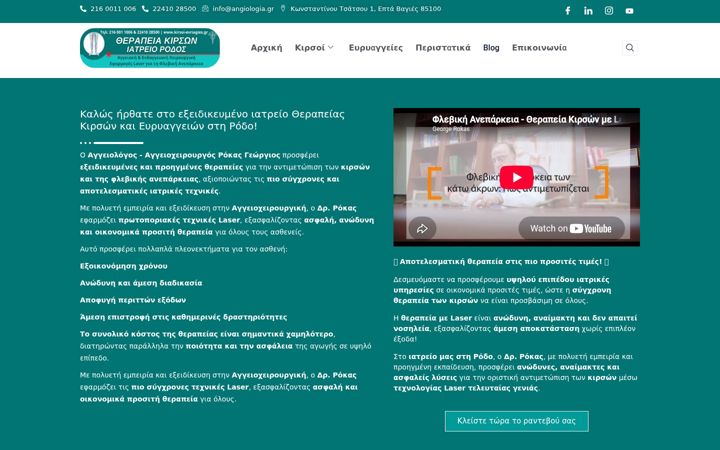
Task: Call the phone number 22410 28500
Action: [174, 9]
